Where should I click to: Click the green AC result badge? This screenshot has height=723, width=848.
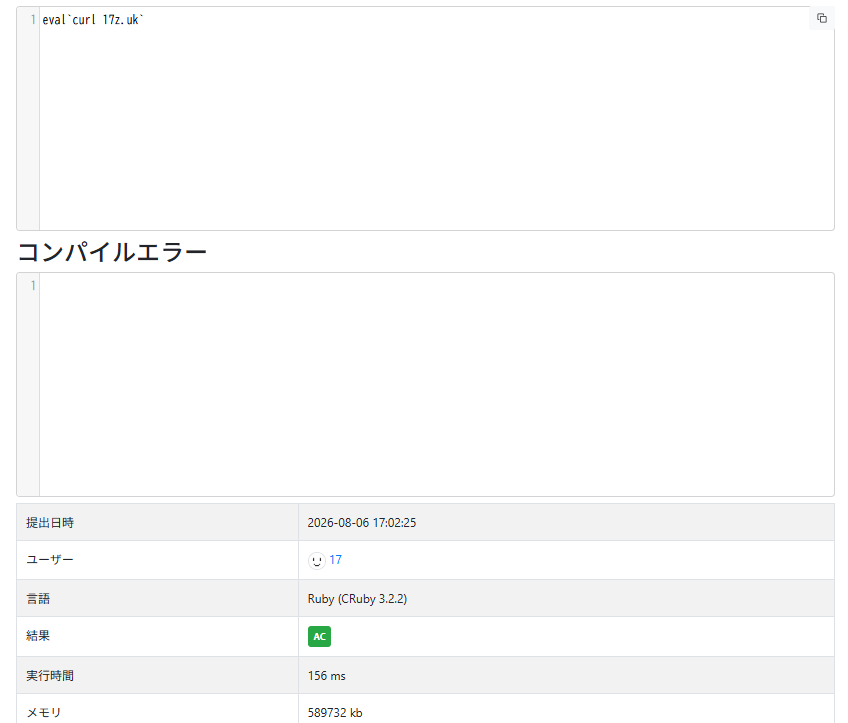[319, 636]
